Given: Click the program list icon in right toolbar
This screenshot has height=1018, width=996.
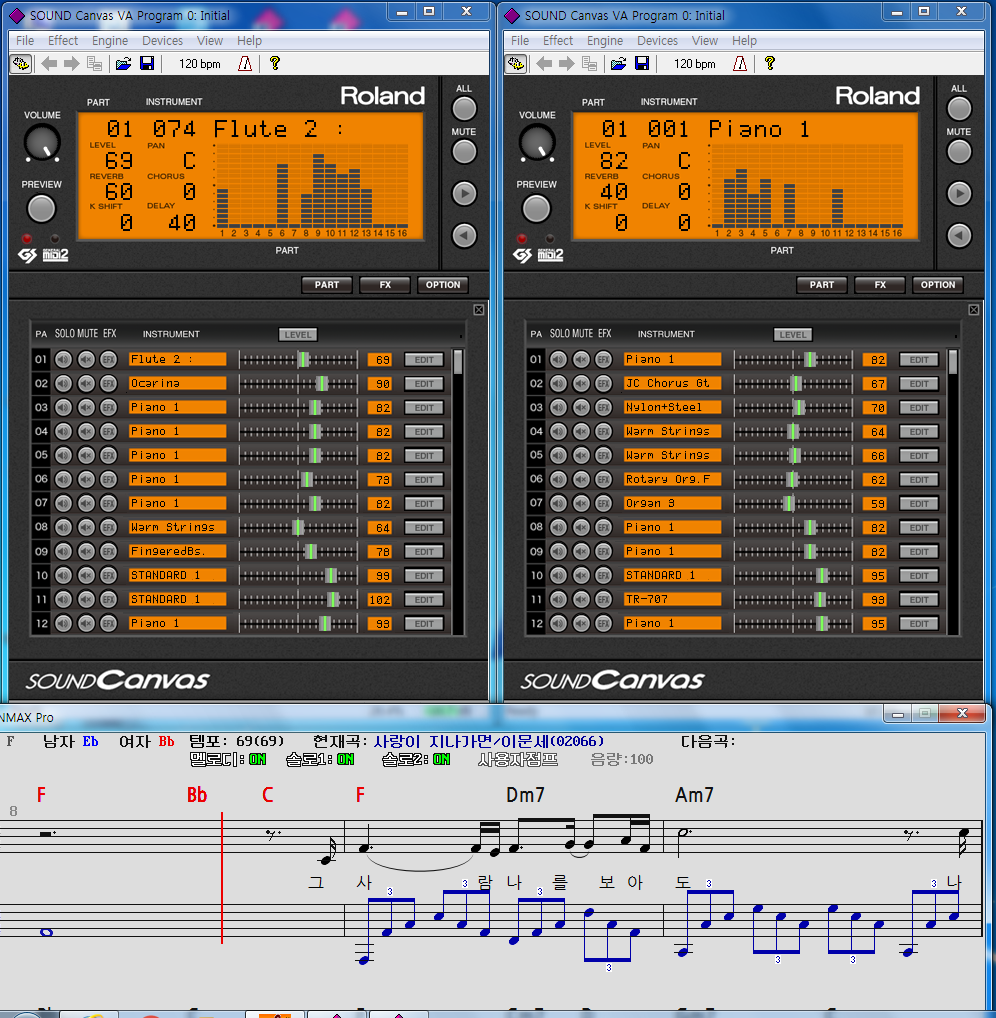Looking at the screenshot, I should (590, 64).
